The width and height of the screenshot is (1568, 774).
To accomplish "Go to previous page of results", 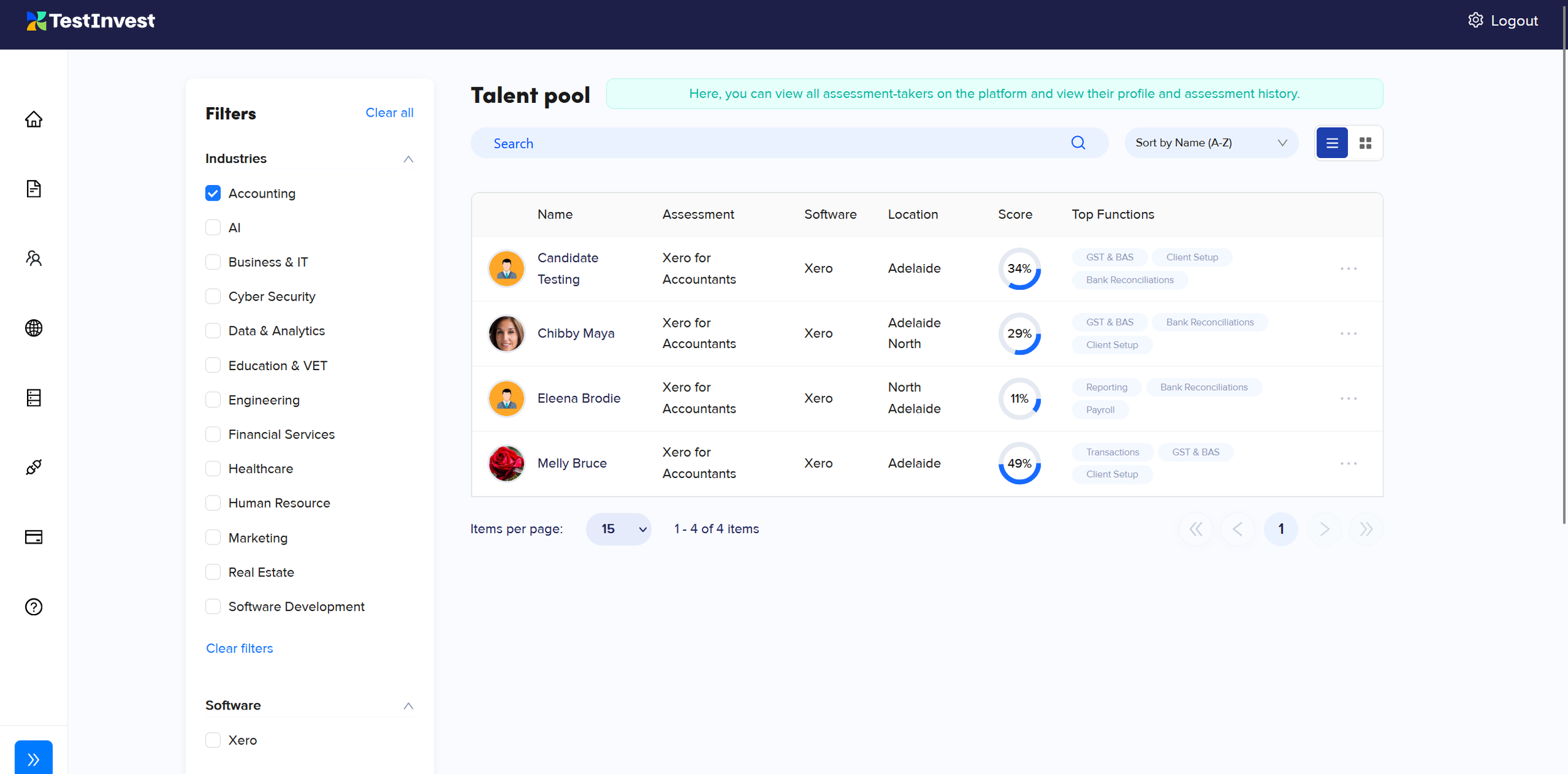I will click(x=1237, y=529).
